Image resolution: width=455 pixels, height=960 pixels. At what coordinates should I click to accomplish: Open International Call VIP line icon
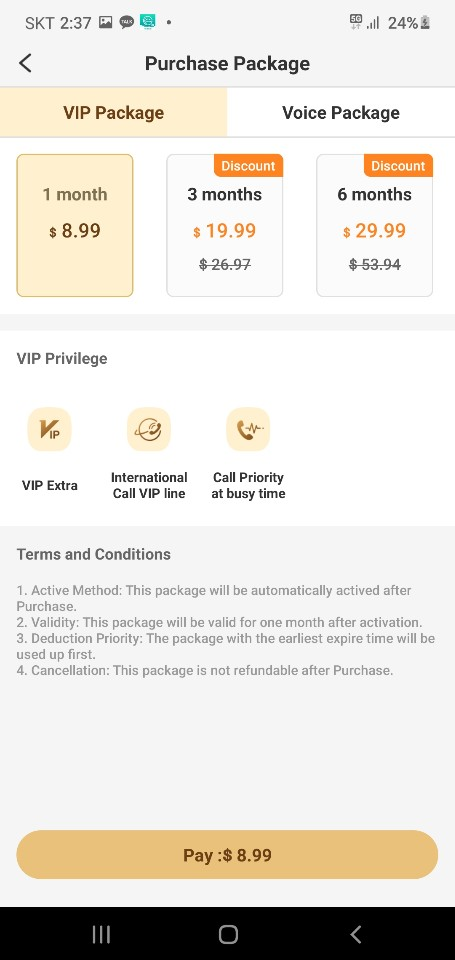click(x=149, y=429)
